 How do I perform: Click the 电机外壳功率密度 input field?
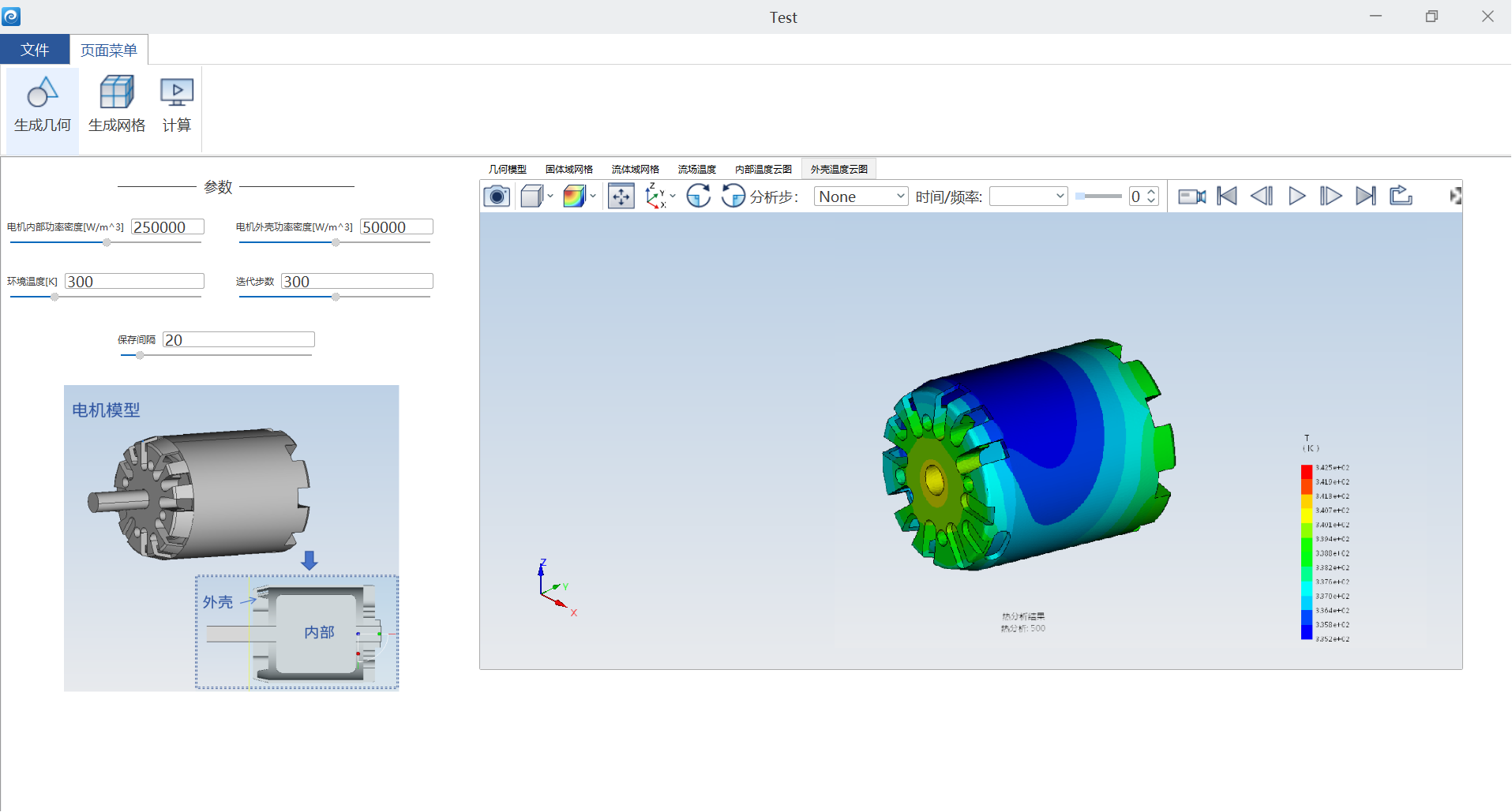click(396, 226)
